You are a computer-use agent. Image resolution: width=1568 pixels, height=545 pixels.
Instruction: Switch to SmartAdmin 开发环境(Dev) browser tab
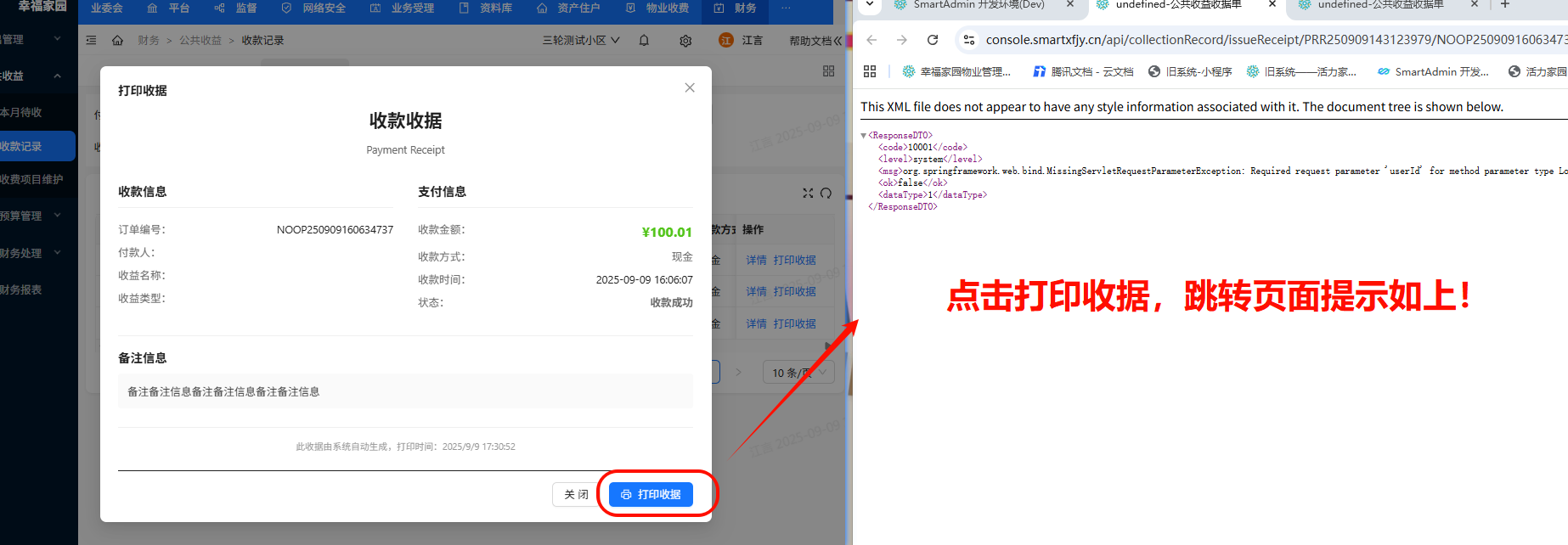pos(979,5)
